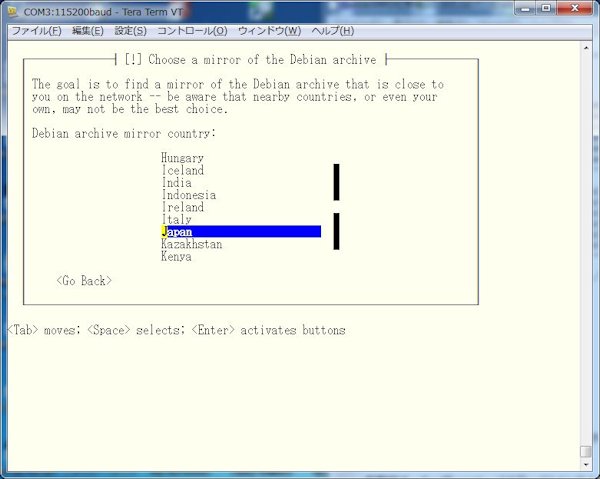Select Italy in the country list

point(176,219)
